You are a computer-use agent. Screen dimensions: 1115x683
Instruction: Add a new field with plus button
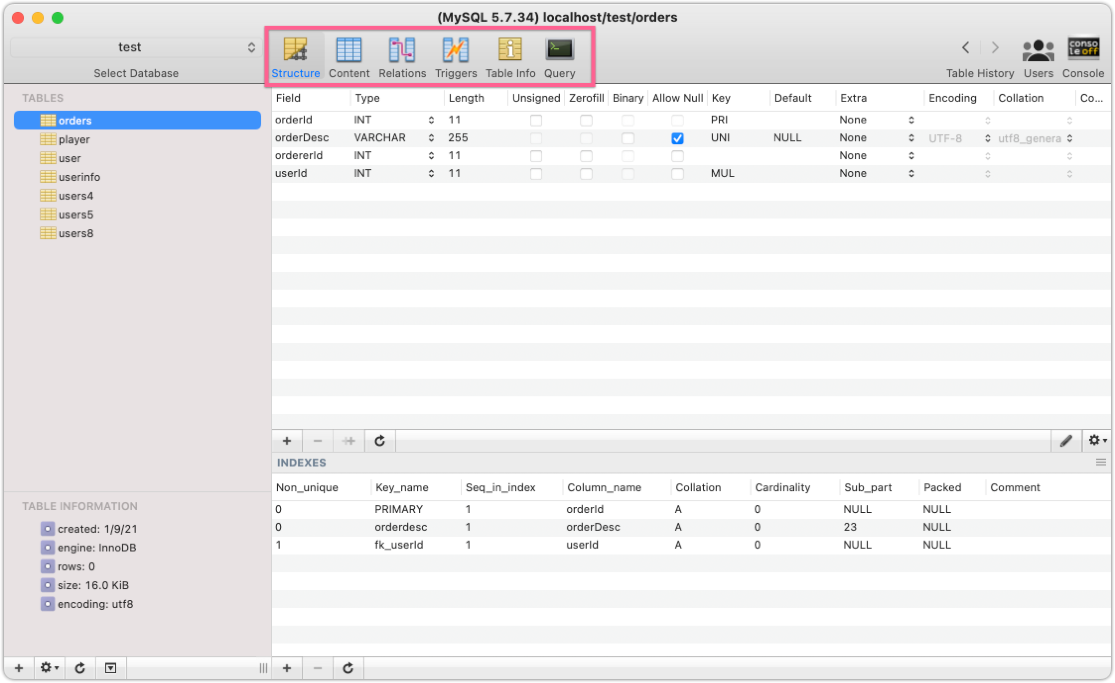(287, 441)
